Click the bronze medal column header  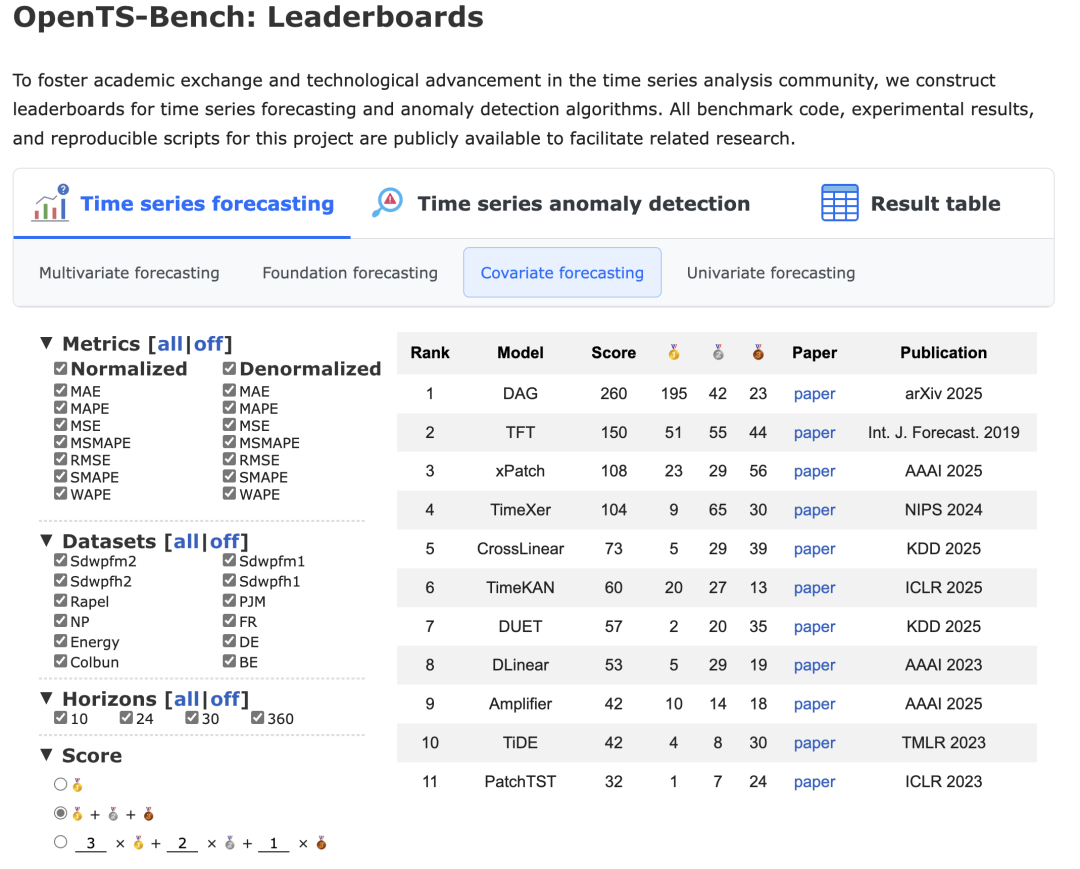point(758,353)
